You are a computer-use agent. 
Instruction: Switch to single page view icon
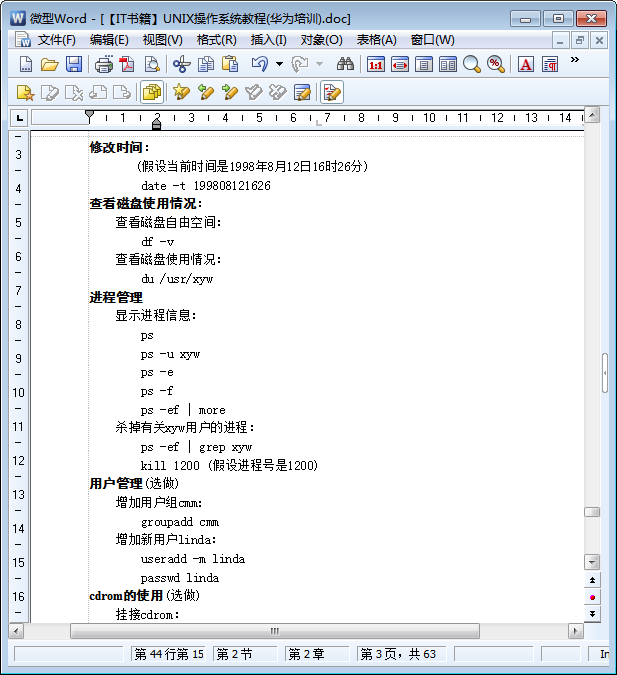pos(424,65)
